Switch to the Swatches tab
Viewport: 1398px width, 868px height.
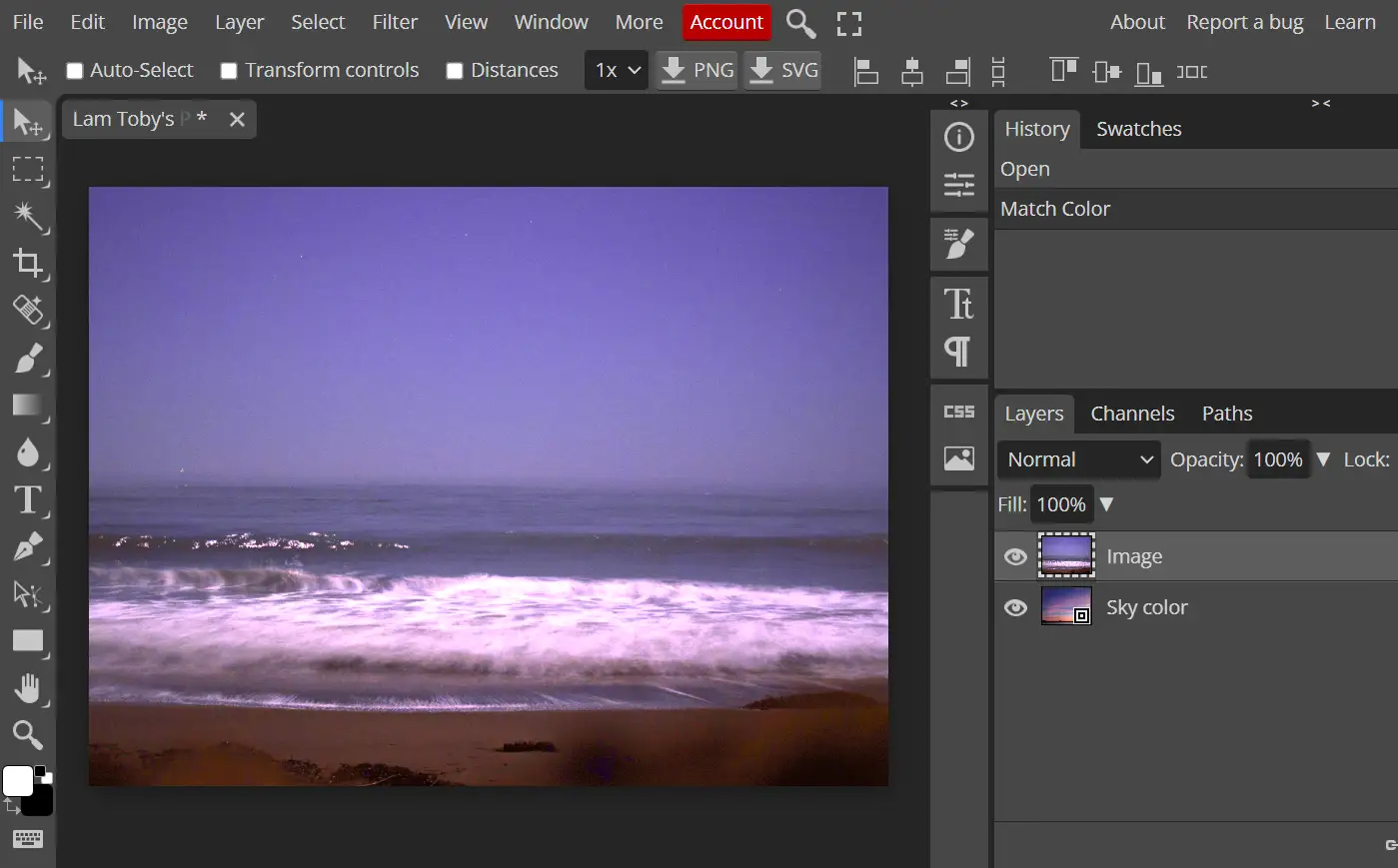1139,129
